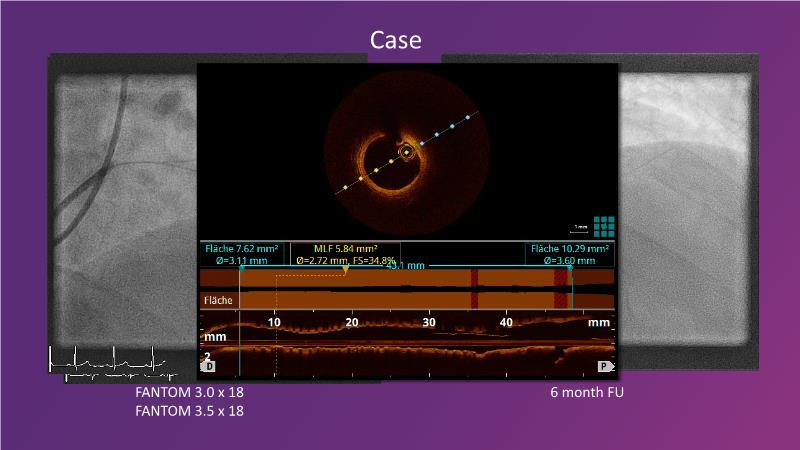
Task: Click the MLF 5.84 mm² measurement box
Action: (345, 253)
